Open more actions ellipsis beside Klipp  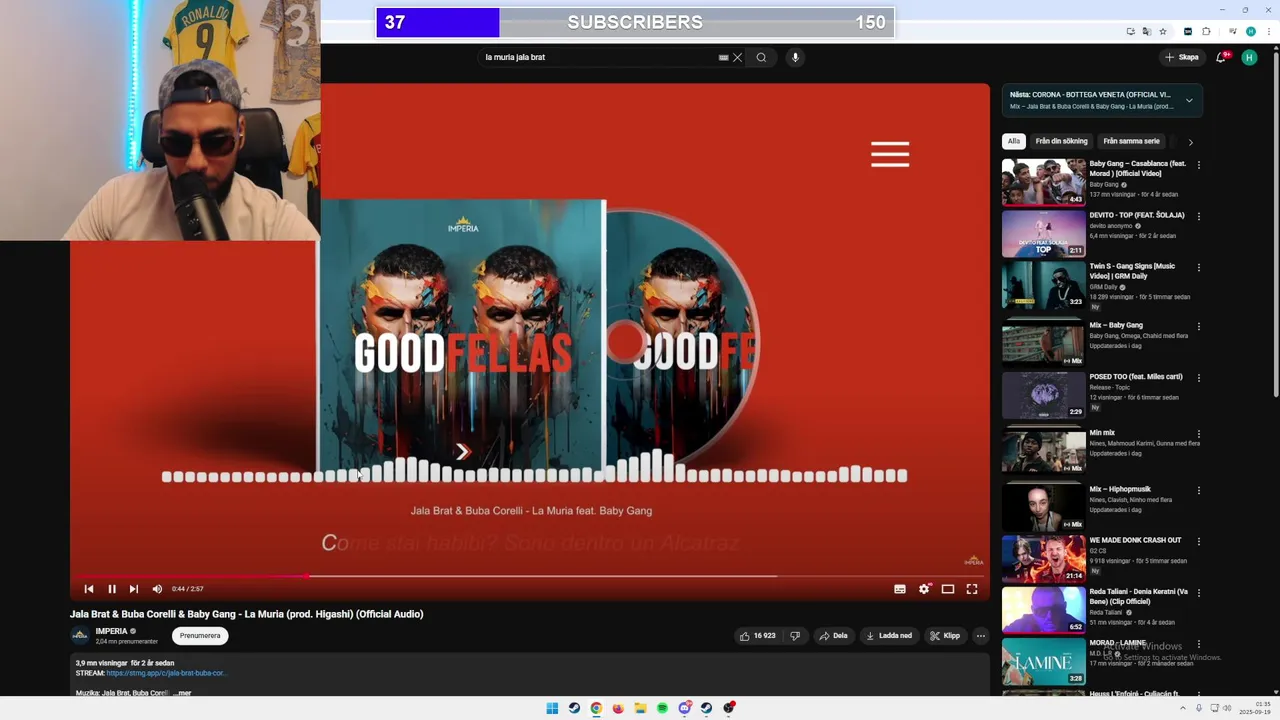tap(981, 636)
